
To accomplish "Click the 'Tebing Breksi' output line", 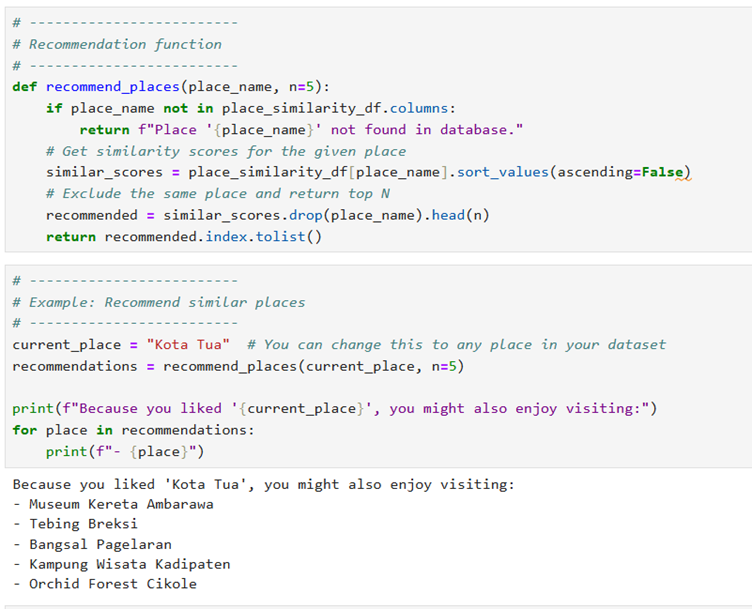I will (83, 524).
